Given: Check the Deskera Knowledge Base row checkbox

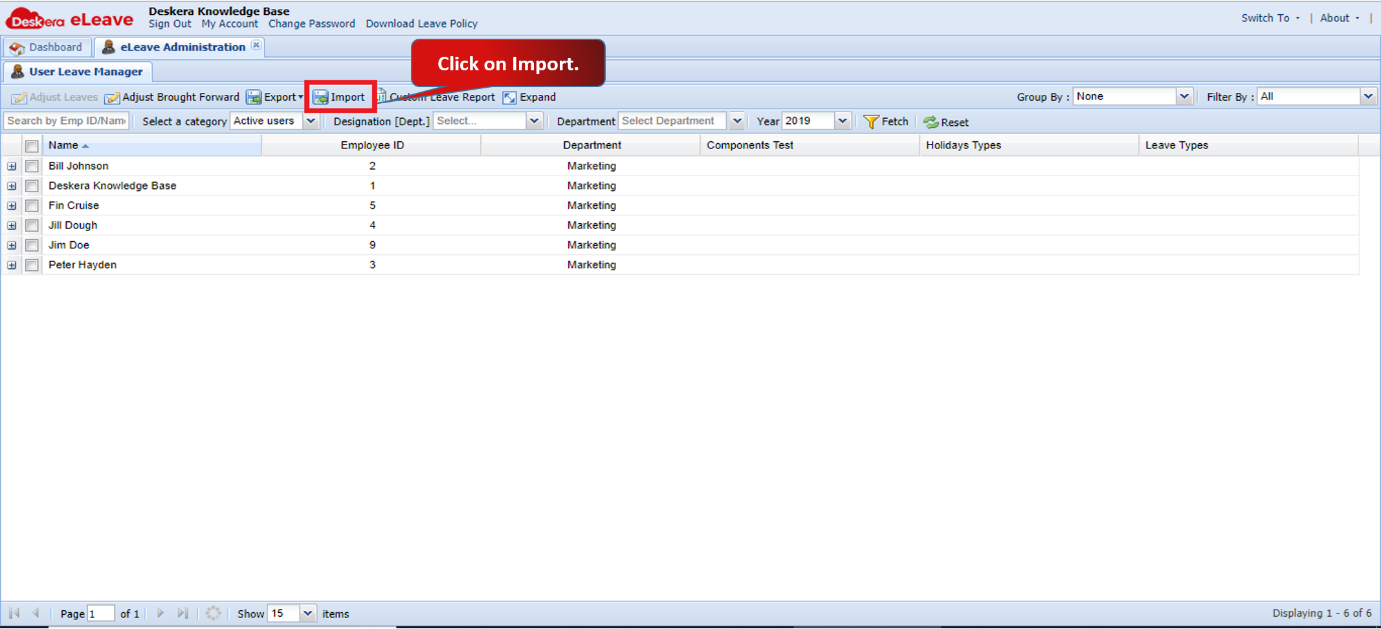Looking at the screenshot, I should [32, 186].
